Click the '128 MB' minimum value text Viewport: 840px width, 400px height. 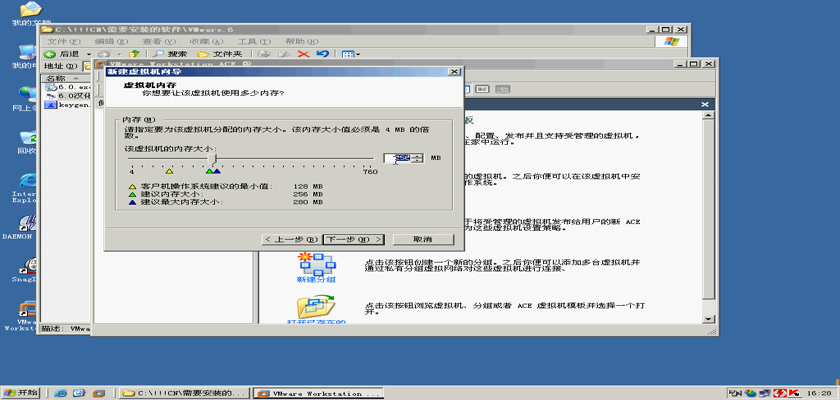[308, 186]
